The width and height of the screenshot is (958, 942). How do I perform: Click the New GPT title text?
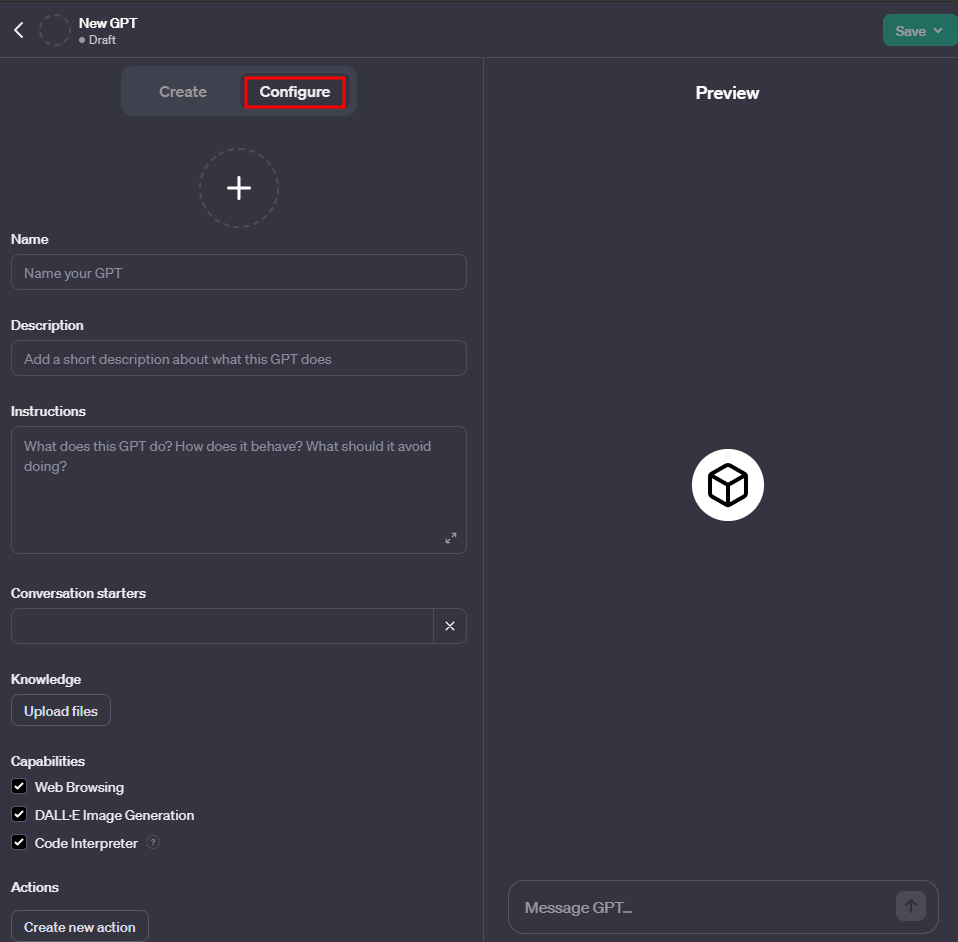[x=108, y=23]
